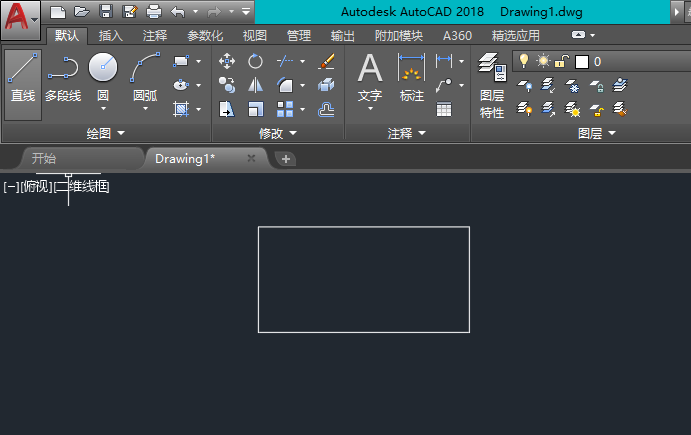Select the Array tool
Viewport: 691px width, 435px height.
pyautogui.click(x=285, y=109)
